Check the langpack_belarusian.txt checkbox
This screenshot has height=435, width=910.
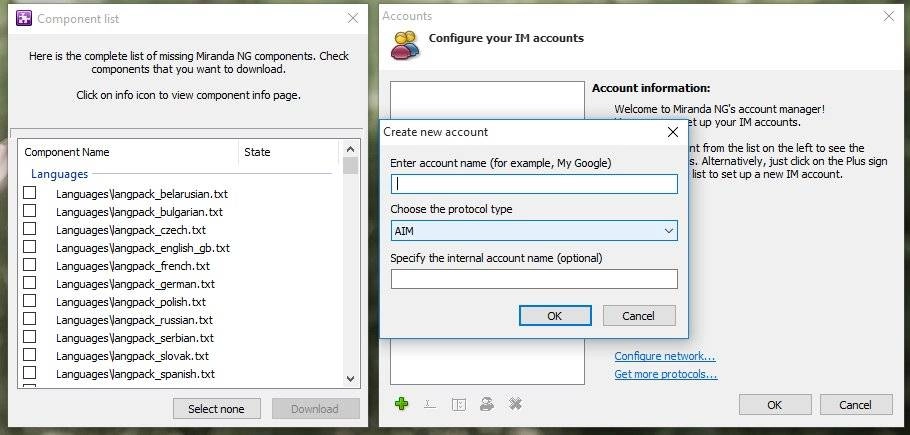coord(30,193)
